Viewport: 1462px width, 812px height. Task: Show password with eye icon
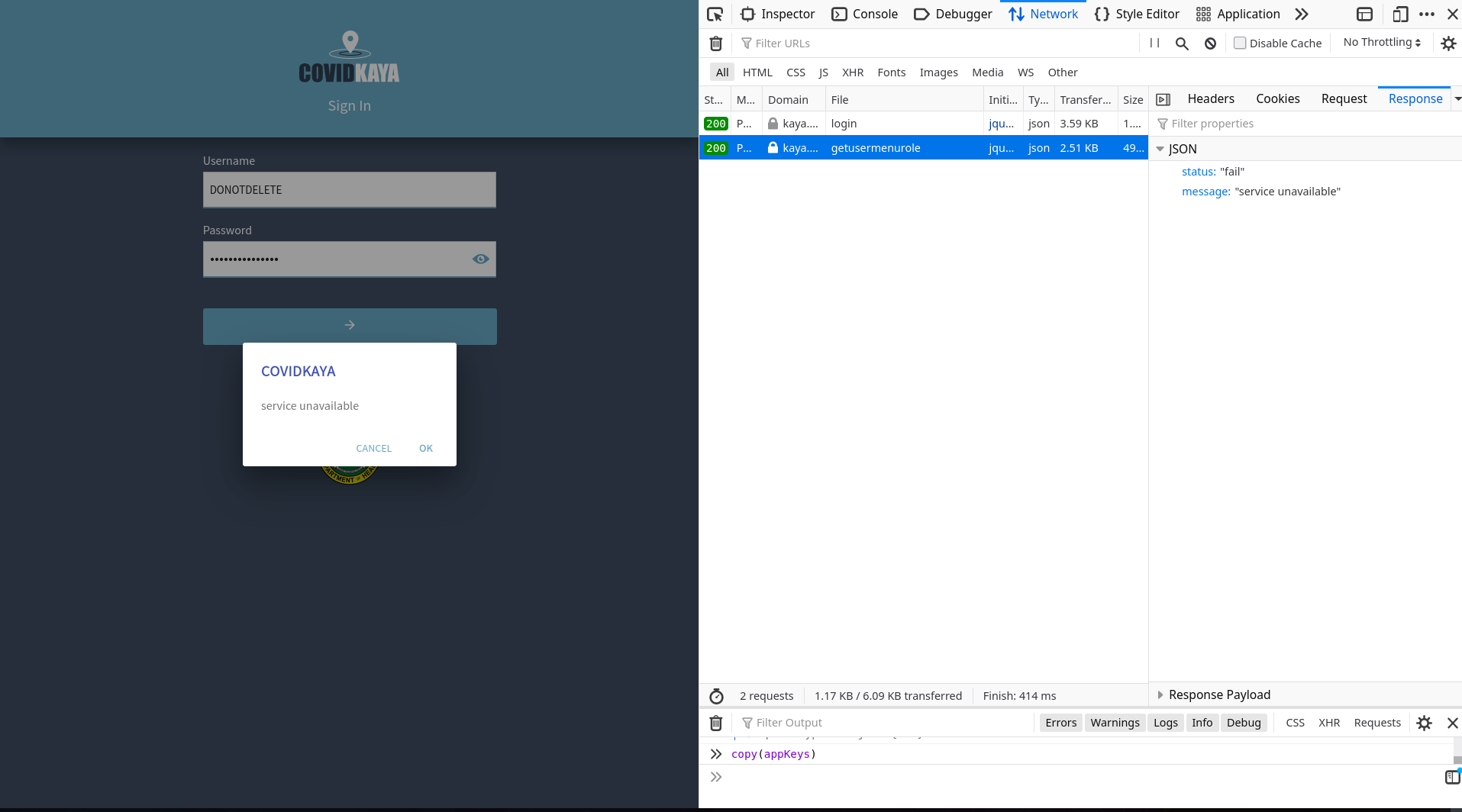pos(480,259)
